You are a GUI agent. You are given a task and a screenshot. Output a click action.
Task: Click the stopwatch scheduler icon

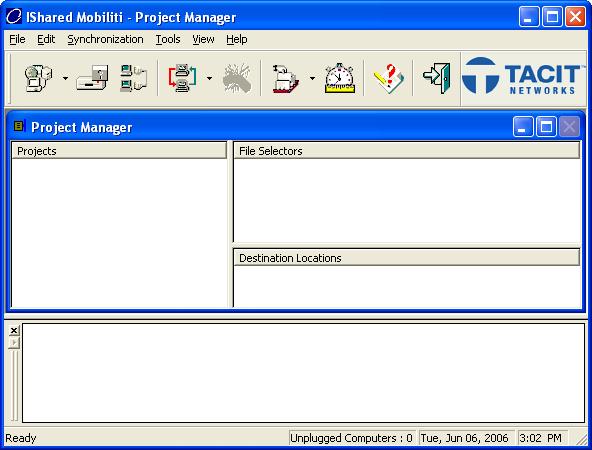click(x=339, y=78)
